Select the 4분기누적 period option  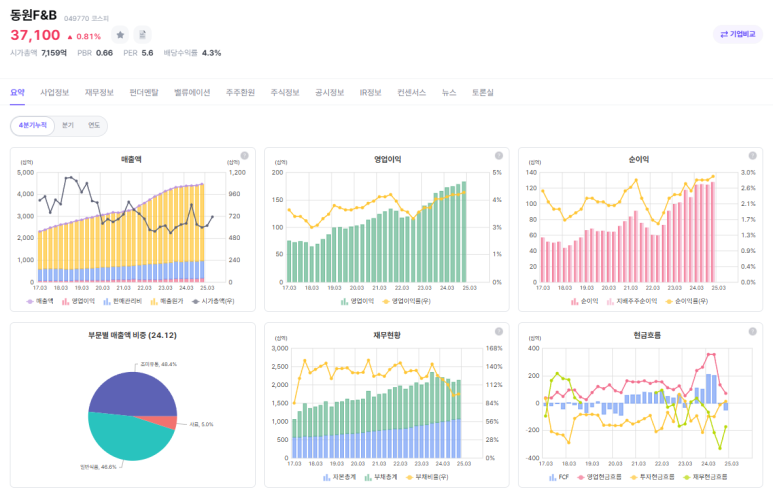point(33,126)
